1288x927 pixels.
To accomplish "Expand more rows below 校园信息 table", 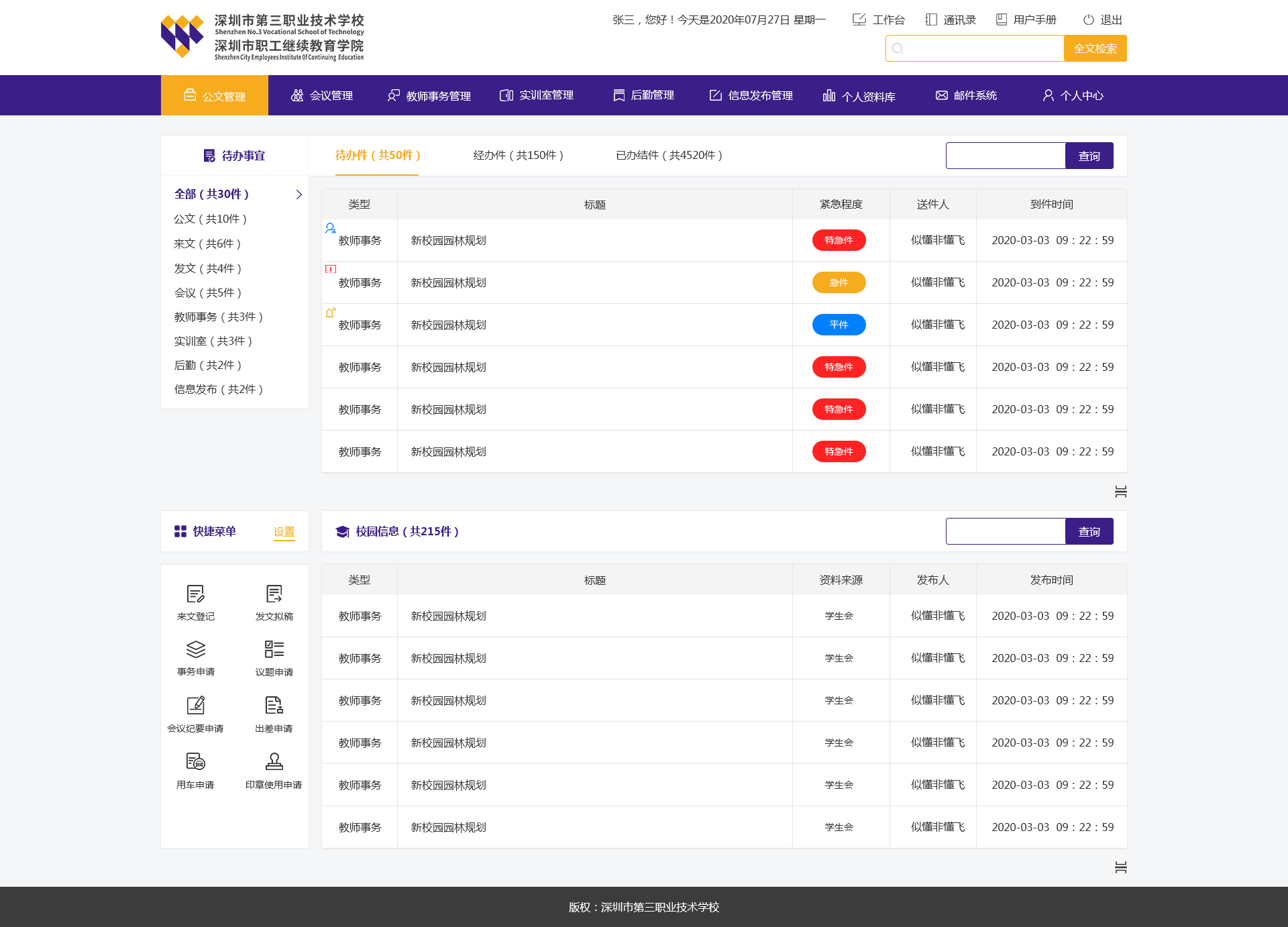I will (x=1120, y=867).
